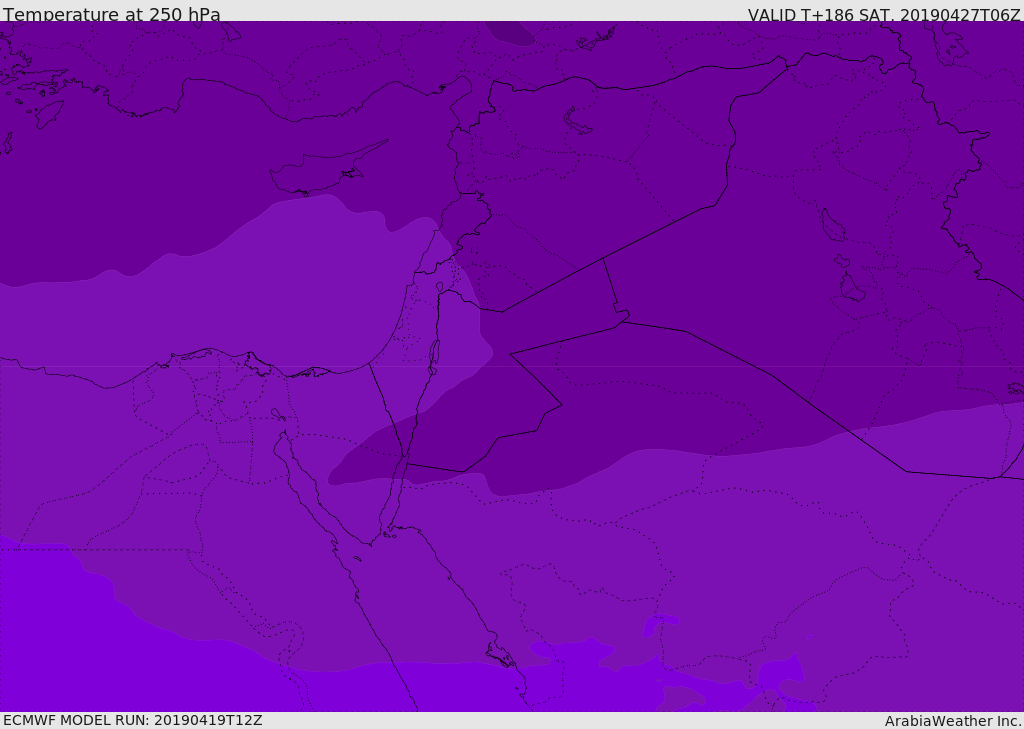Screen dimensions: 1024x729
Task: Click the 'Temperature at 250 hPa' title
Action: coord(112,14)
